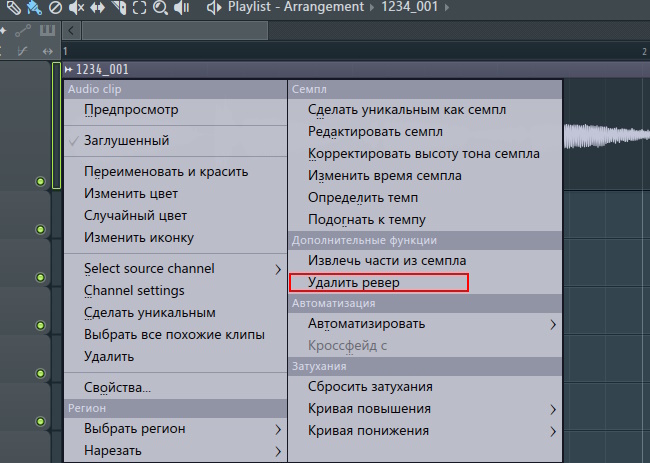
Task: Choose Выбрать все похожие клипы
Action: click(x=175, y=335)
